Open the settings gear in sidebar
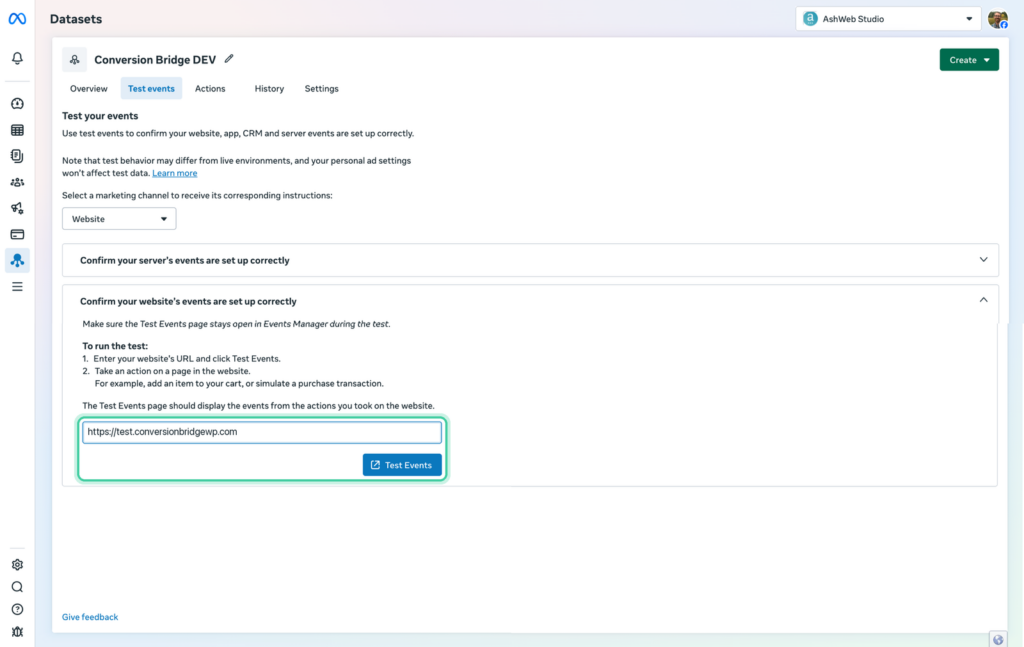 pyautogui.click(x=17, y=565)
